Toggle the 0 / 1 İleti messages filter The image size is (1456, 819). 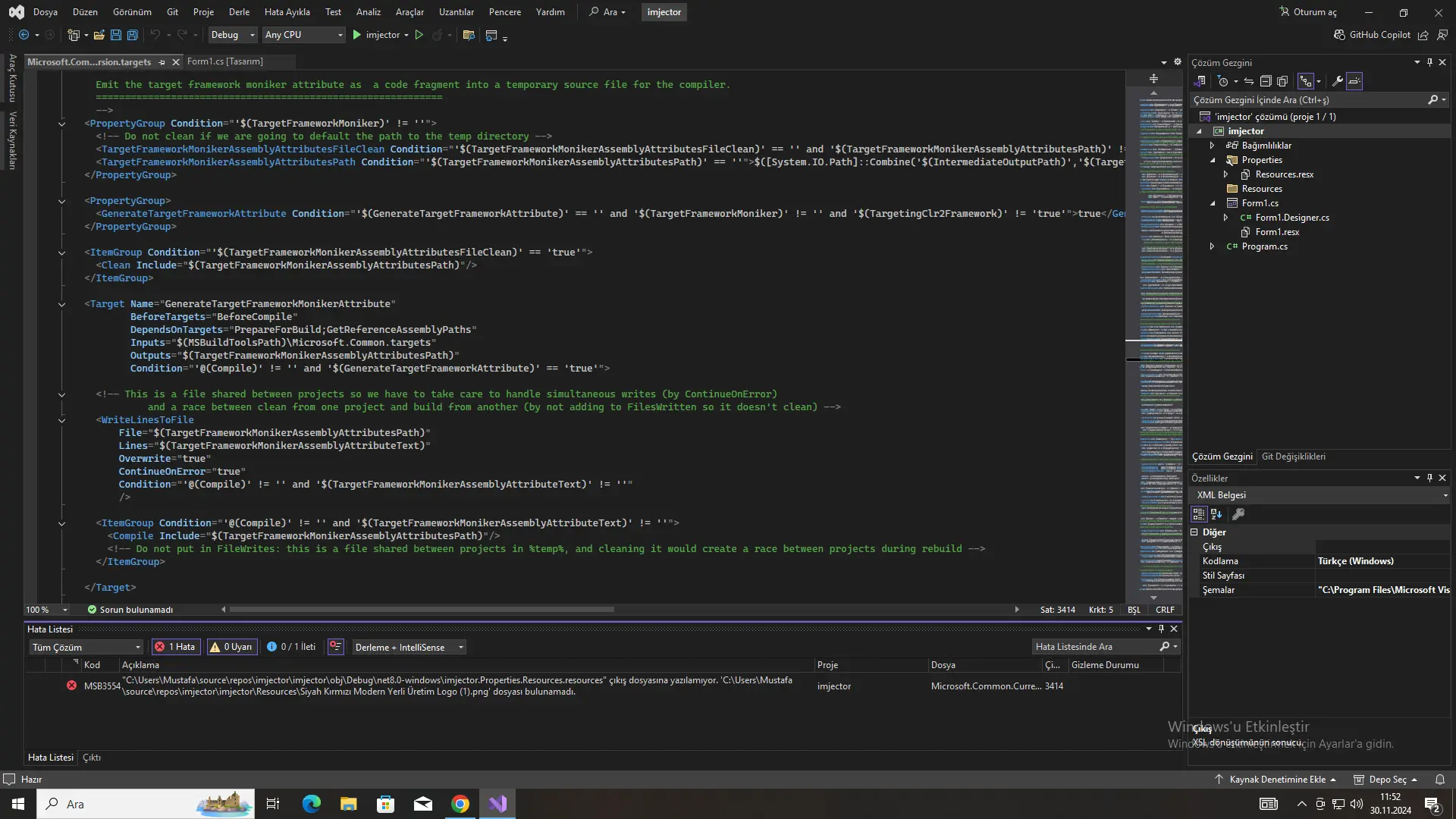291,647
